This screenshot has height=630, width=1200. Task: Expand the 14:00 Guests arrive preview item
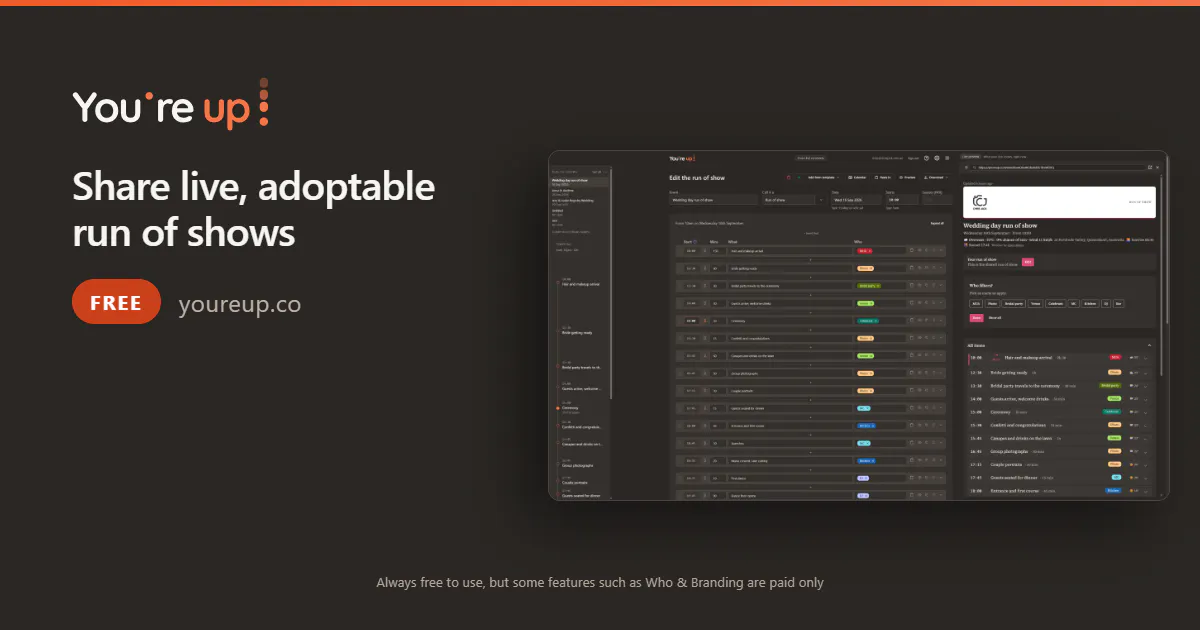(x=1145, y=399)
